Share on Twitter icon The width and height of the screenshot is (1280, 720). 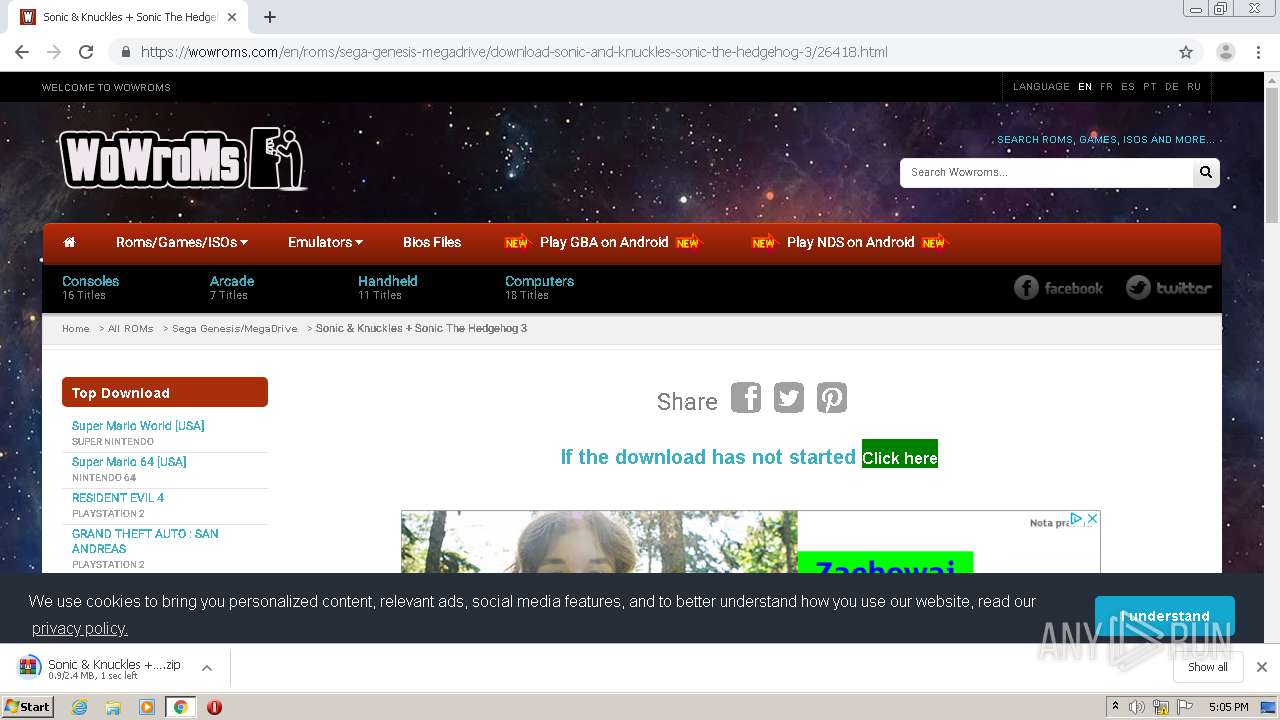click(789, 398)
